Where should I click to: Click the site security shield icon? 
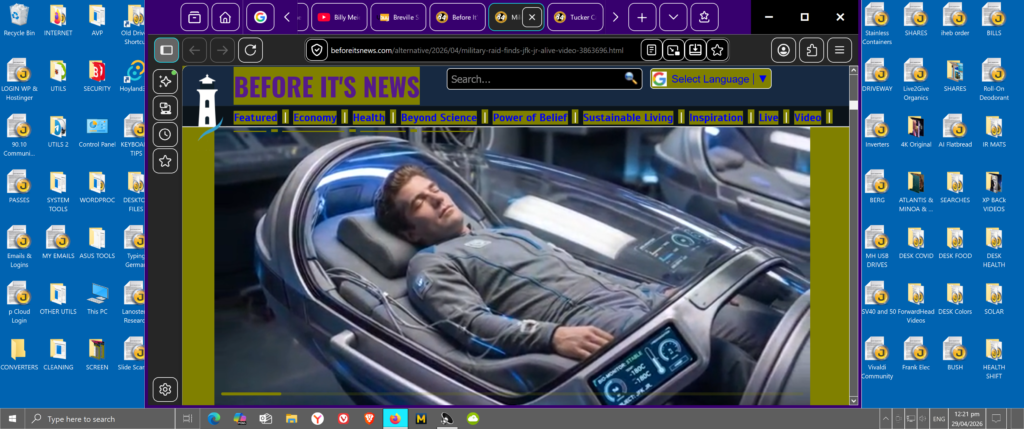[317, 50]
